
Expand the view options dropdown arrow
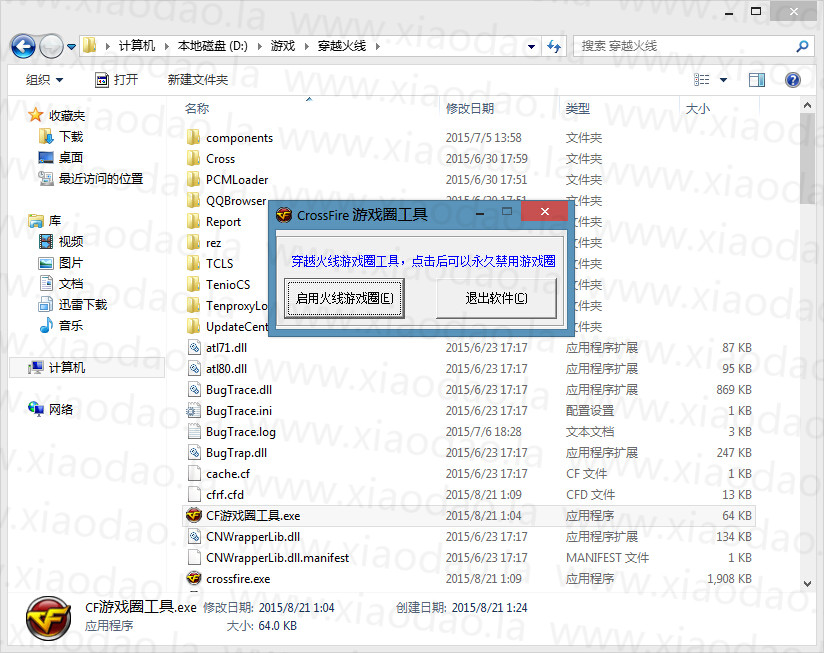pyautogui.click(x=724, y=80)
